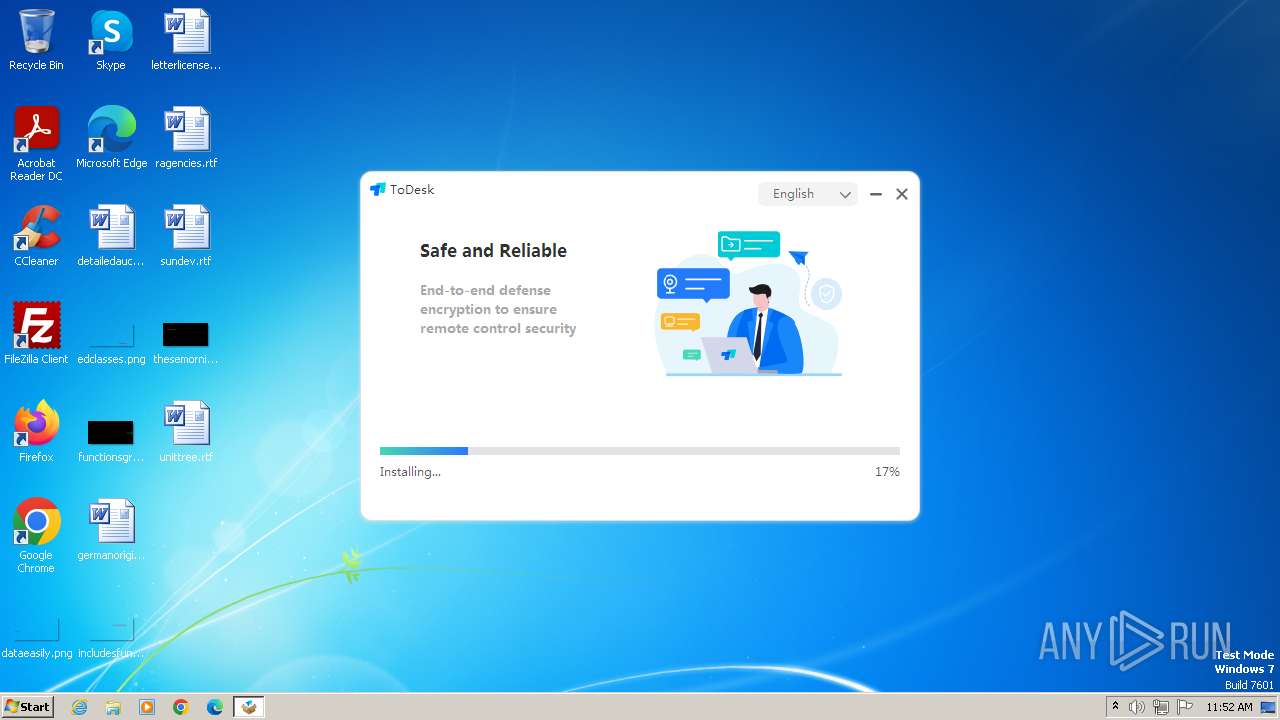Select Microsoft Edge desktop shortcut
The width and height of the screenshot is (1280, 720).
click(111, 138)
